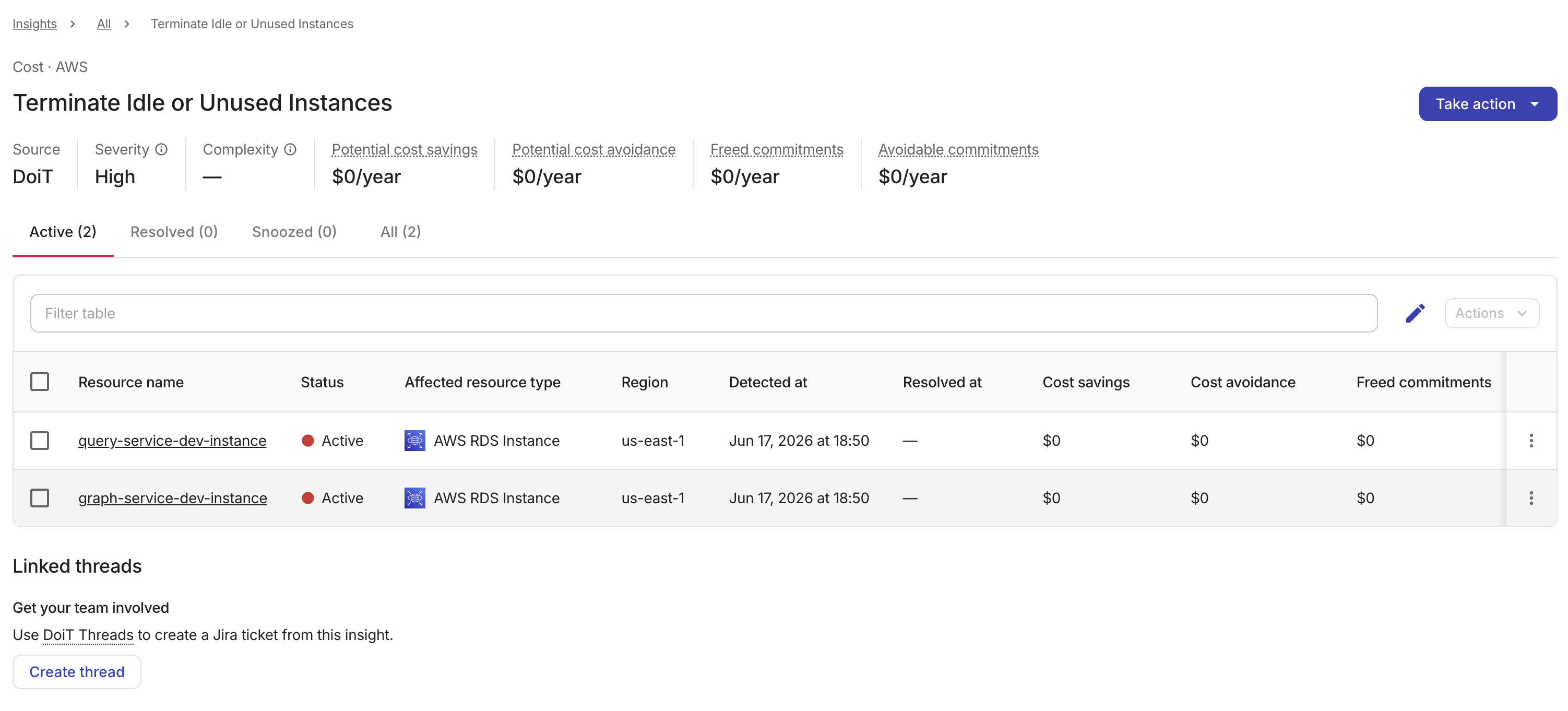1568x711 pixels.
Task: Toggle the select-all header checkbox
Action: click(40, 382)
